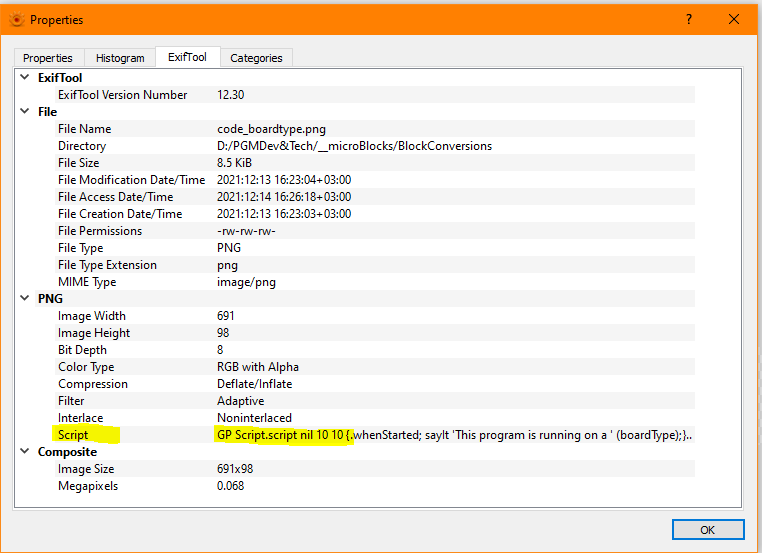This screenshot has height=553, width=762.
Task: Switch to the Properties tab
Action: click(x=48, y=58)
